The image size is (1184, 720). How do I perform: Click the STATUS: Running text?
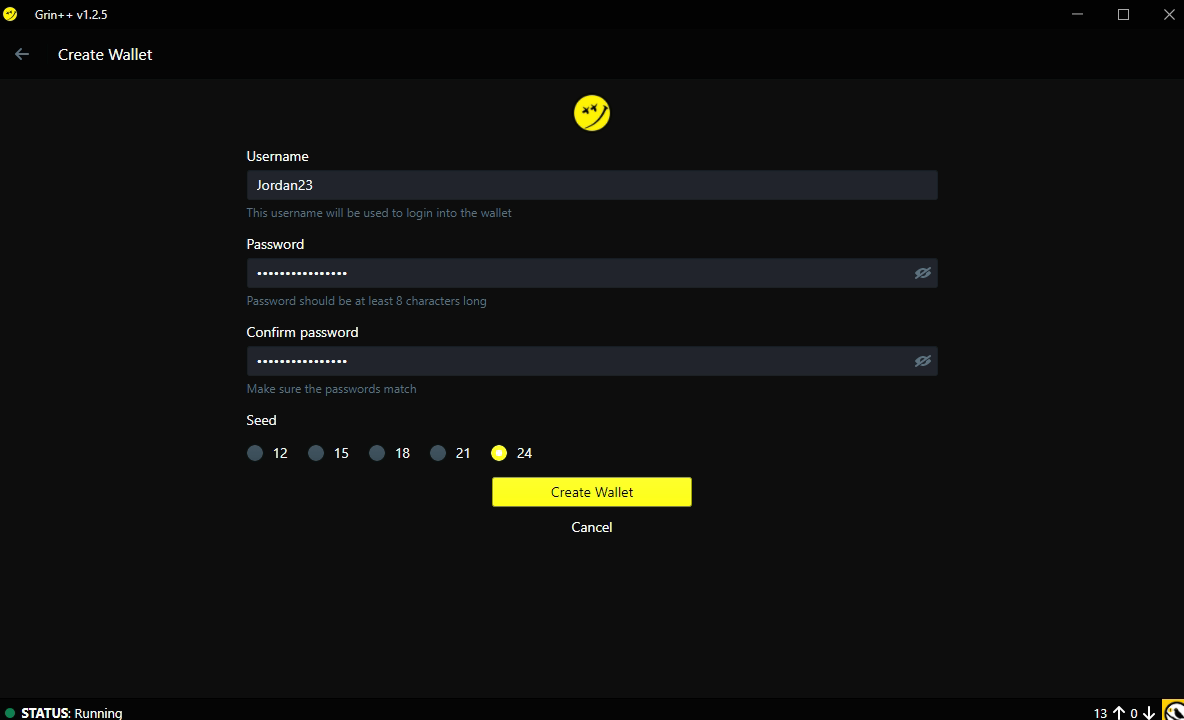pyautogui.click(x=72, y=712)
